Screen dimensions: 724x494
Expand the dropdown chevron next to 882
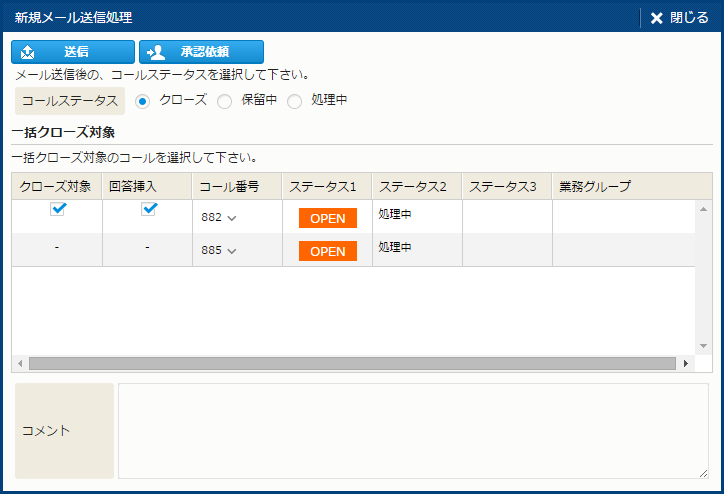pyautogui.click(x=232, y=219)
